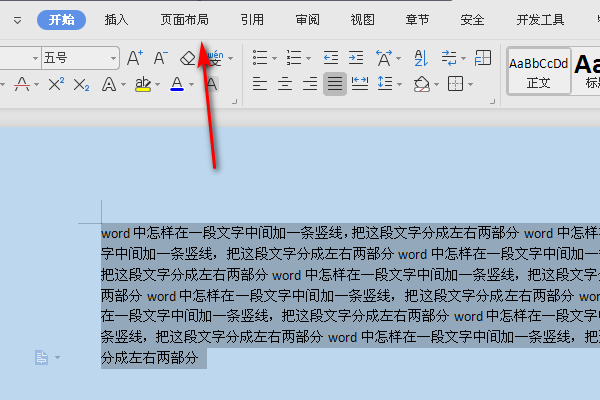600x400 pixels.
Task: Apply superscript X² formatting
Action: [56, 84]
